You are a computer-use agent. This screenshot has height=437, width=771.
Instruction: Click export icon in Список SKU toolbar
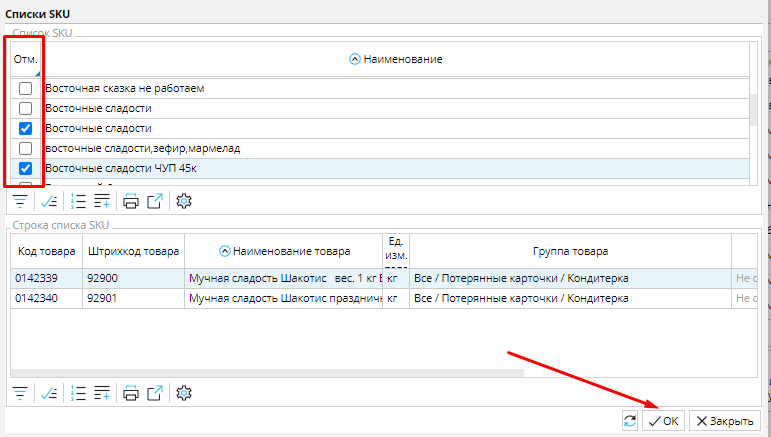[x=155, y=201]
